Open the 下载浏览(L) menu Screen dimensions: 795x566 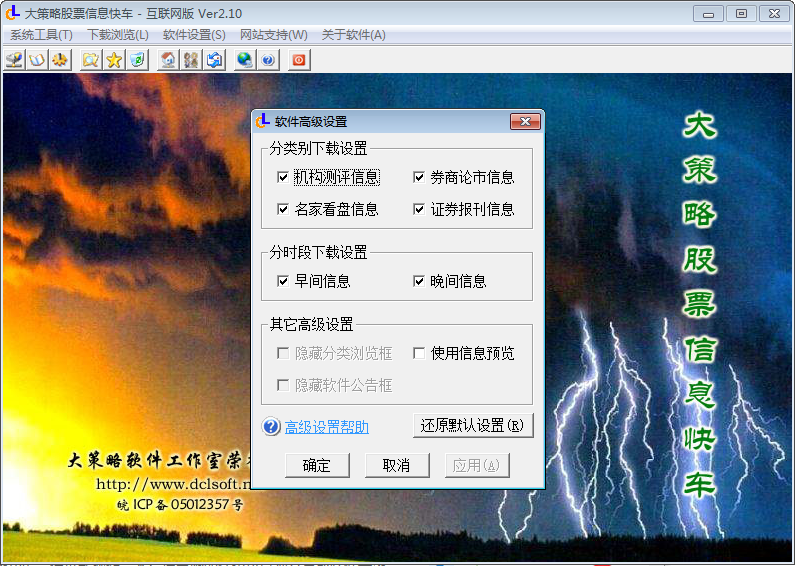coord(117,35)
